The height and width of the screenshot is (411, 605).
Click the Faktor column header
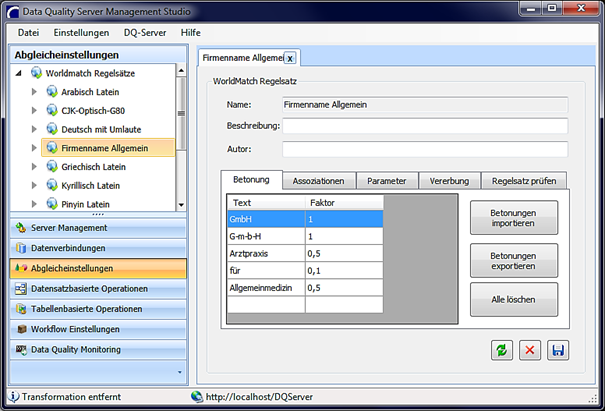(x=344, y=203)
